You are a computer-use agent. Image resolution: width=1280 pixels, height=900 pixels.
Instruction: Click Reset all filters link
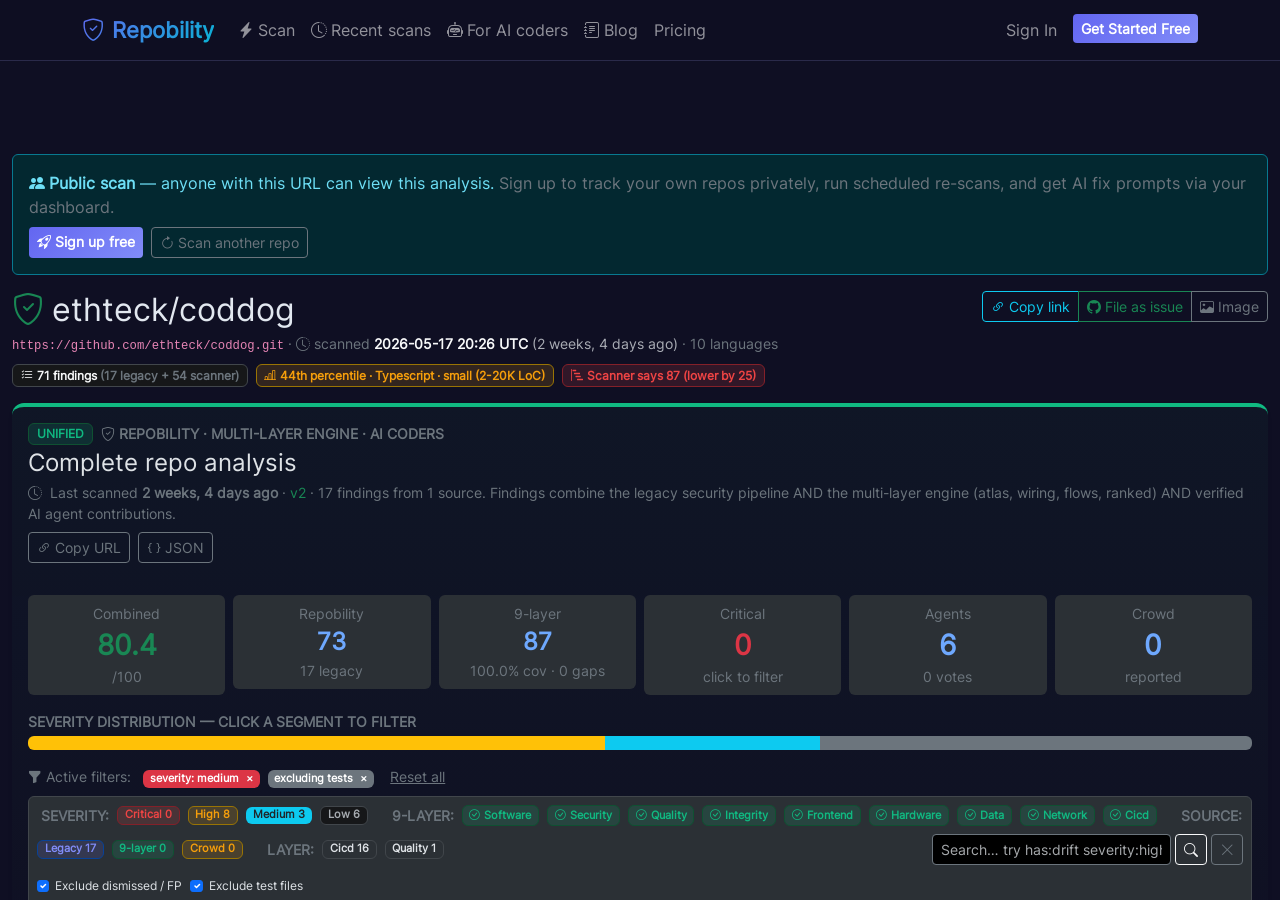tap(417, 777)
